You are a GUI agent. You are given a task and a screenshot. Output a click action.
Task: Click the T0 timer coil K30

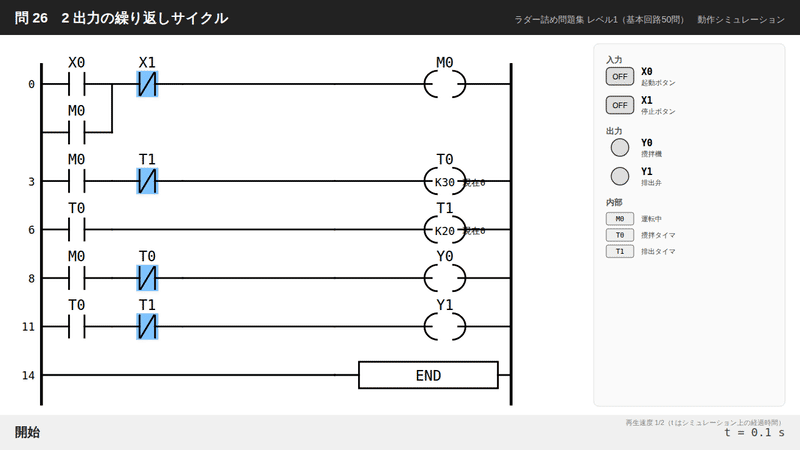[x=445, y=181]
